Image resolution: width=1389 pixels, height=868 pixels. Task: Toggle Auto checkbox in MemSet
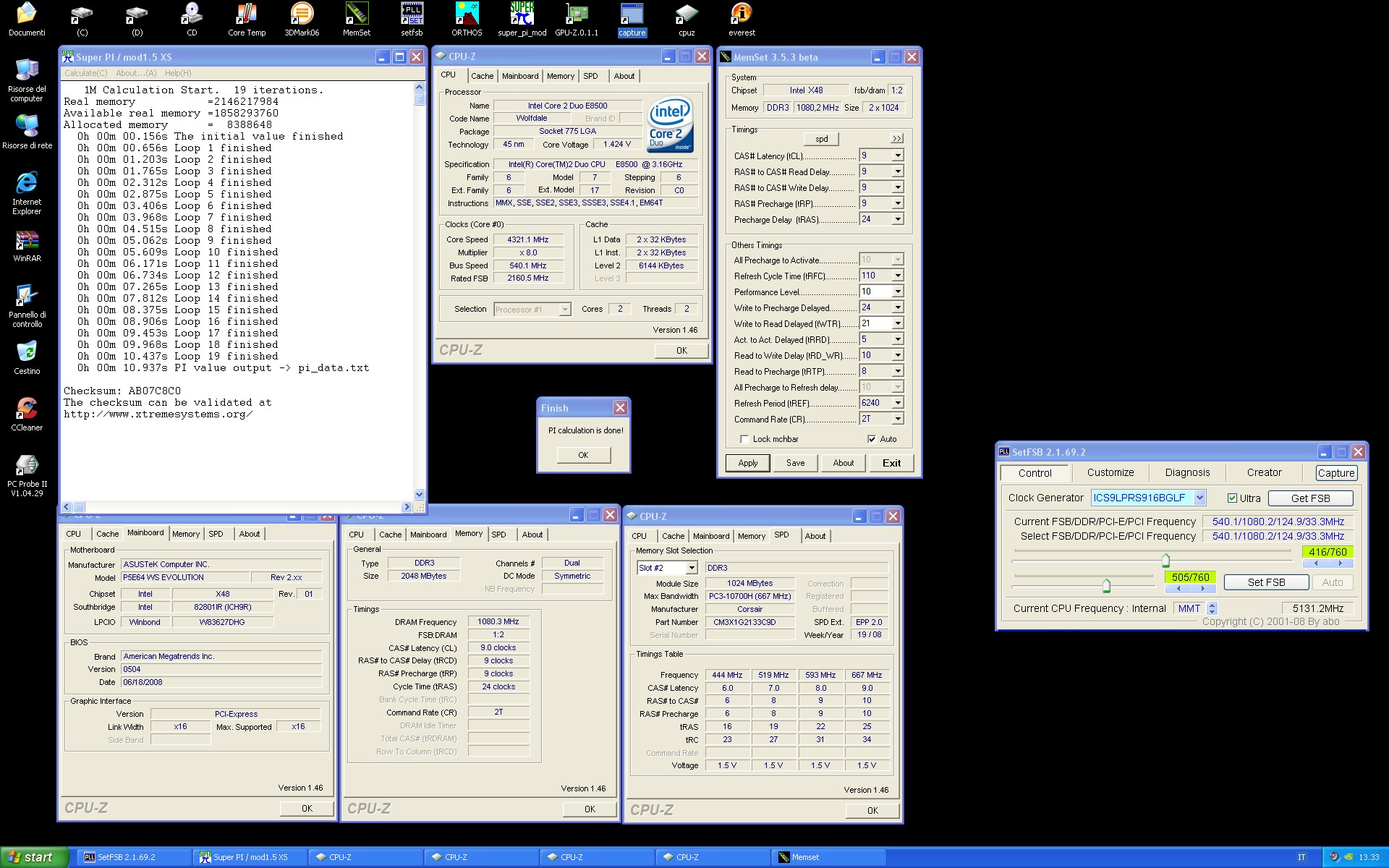871,439
